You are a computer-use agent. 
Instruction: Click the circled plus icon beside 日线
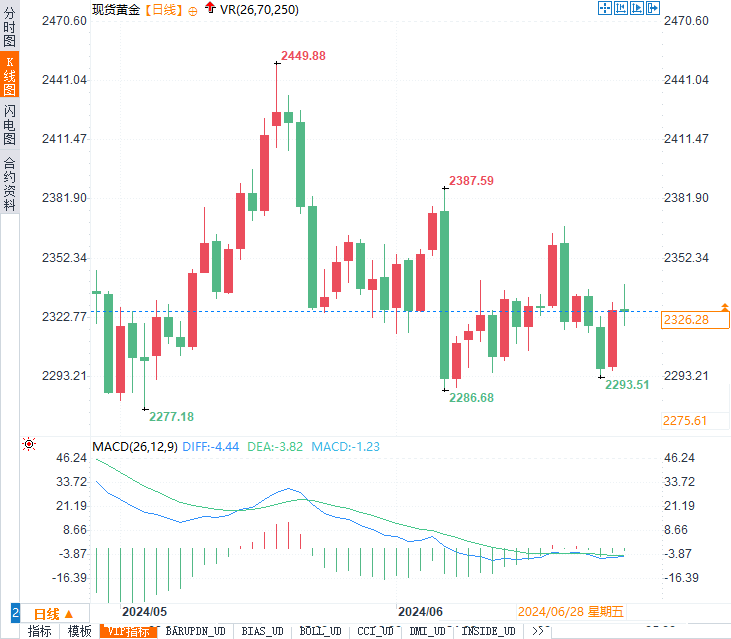pos(192,9)
